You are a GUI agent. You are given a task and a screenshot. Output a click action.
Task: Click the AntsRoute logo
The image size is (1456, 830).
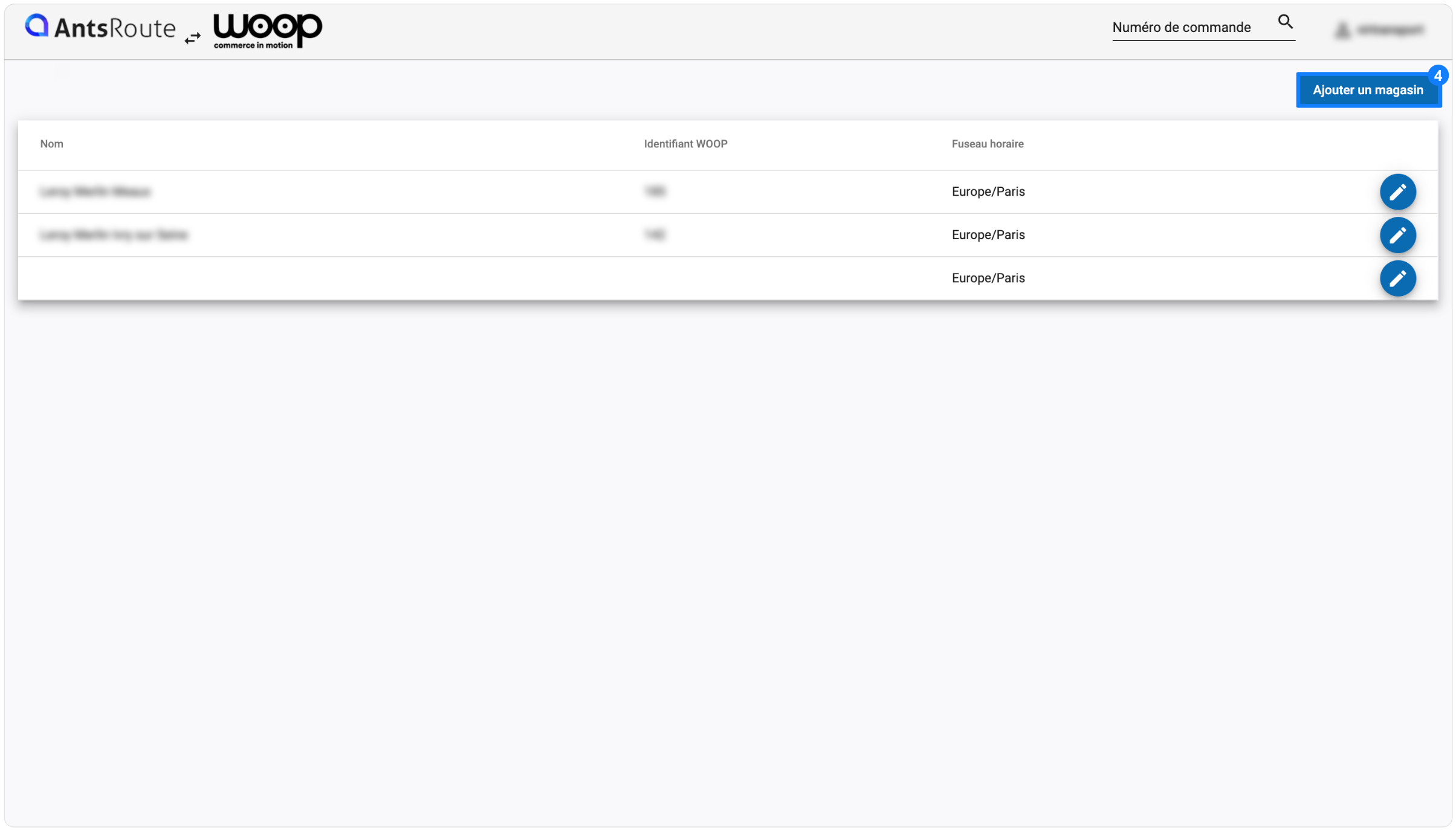[x=100, y=27]
